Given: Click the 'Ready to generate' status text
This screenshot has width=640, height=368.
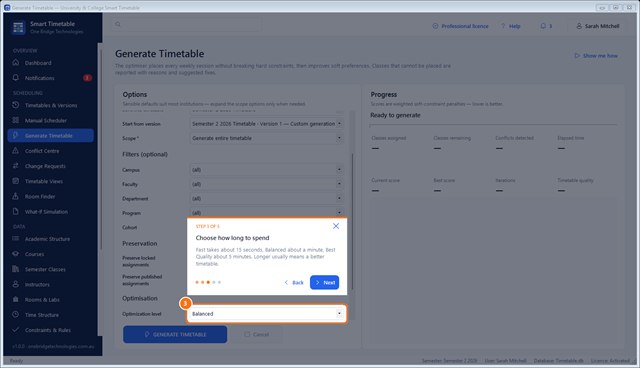Looking at the screenshot, I should (395, 115).
